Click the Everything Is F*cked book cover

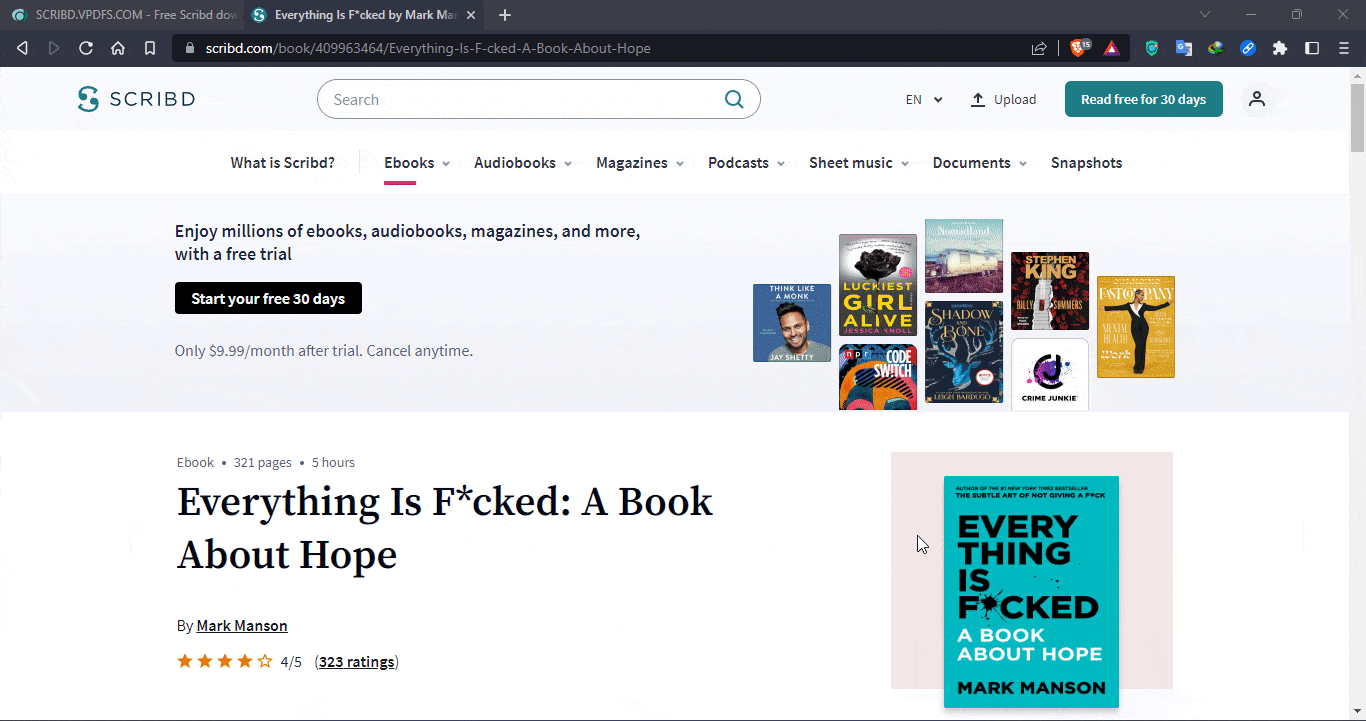click(1031, 591)
